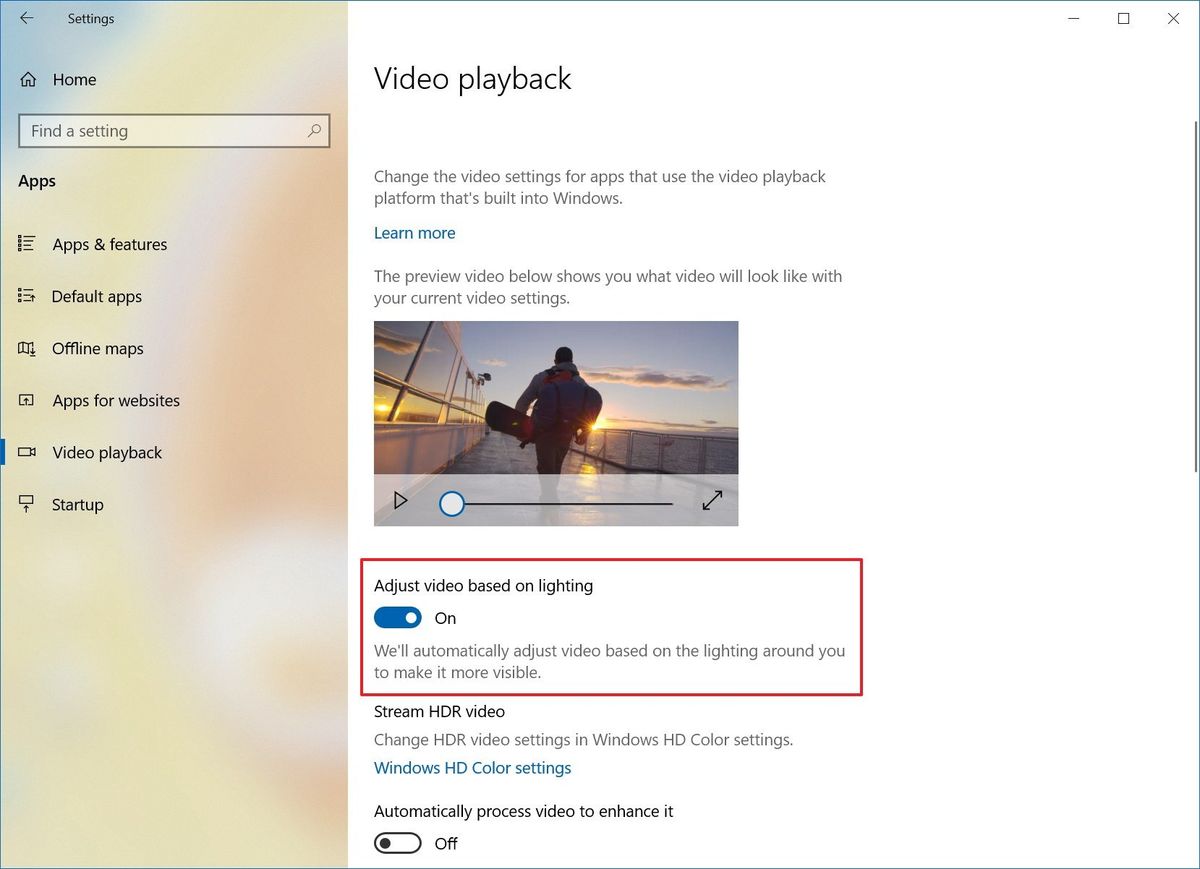This screenshot has width=1200, height=869.
Task: Expand preview video to fullscreen
Action: (x=712, y=500)
